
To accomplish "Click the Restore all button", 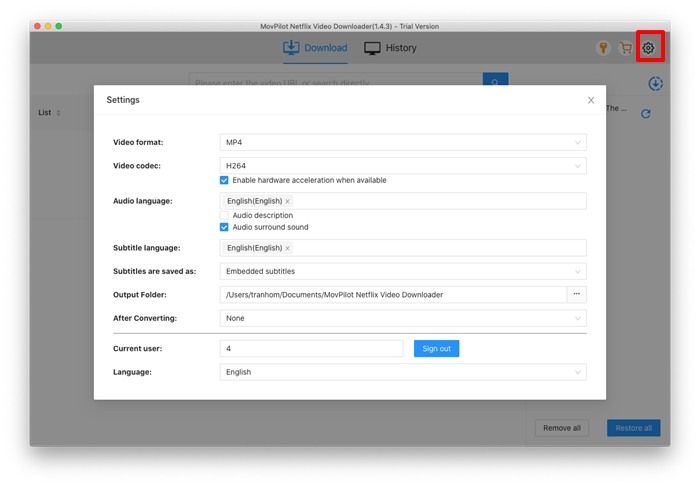I will point(633,428).
